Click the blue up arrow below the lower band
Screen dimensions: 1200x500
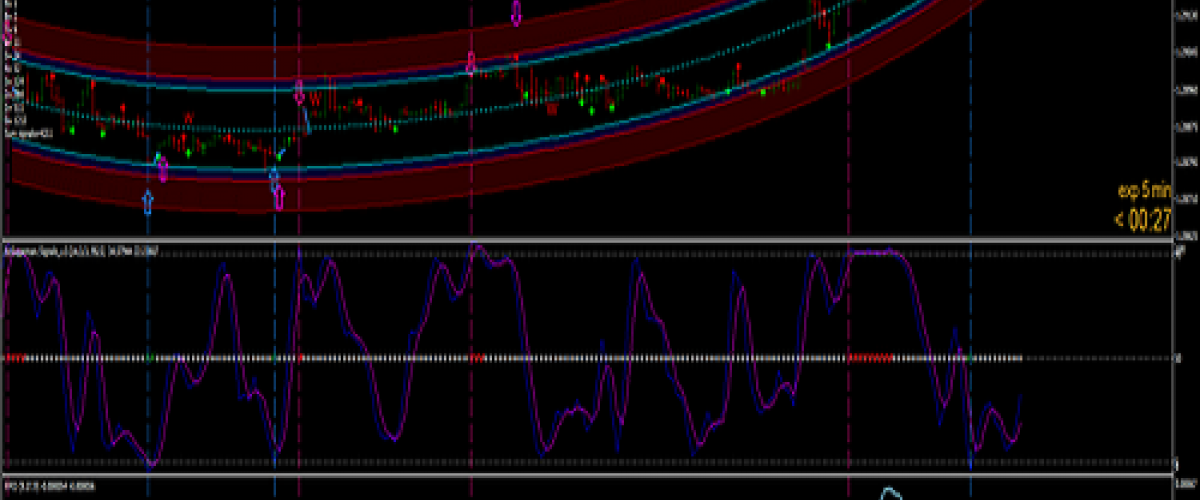(148, 201)
